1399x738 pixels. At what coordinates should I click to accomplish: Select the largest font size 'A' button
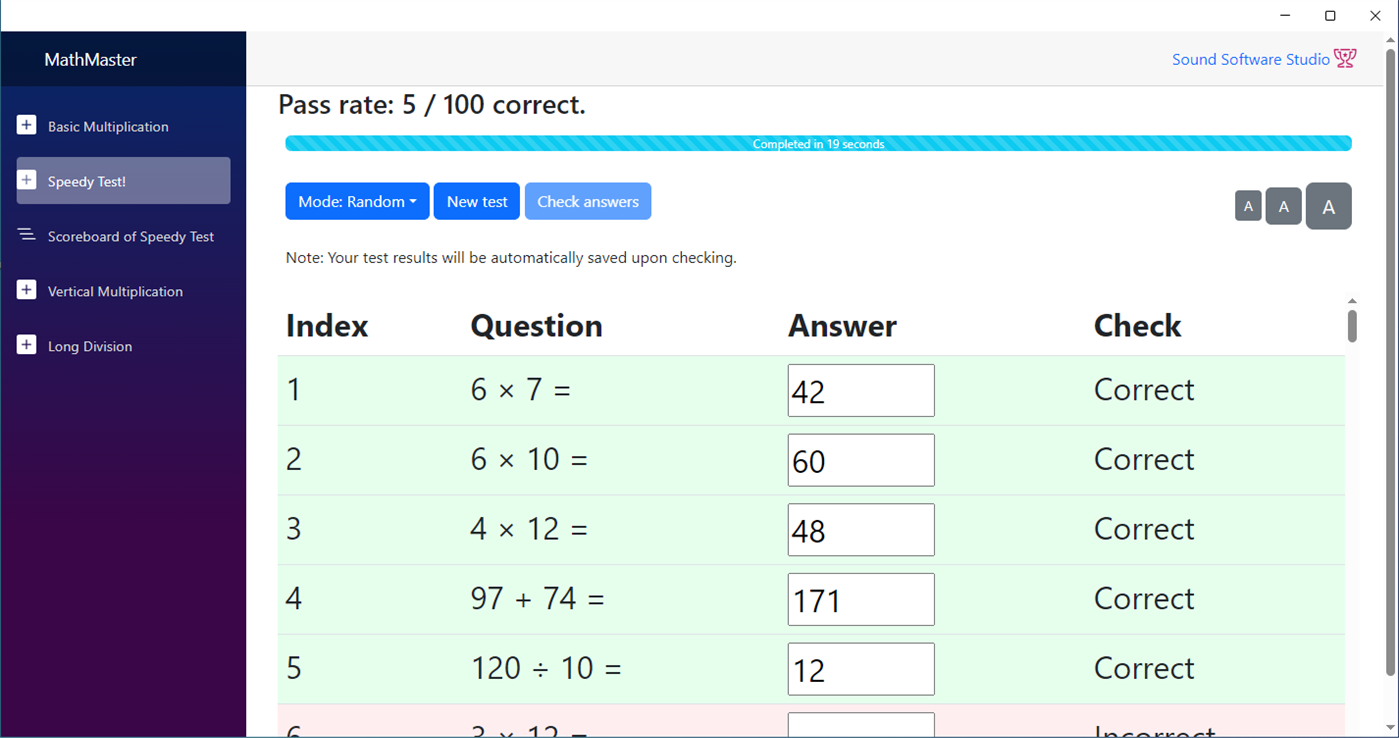1328,206
